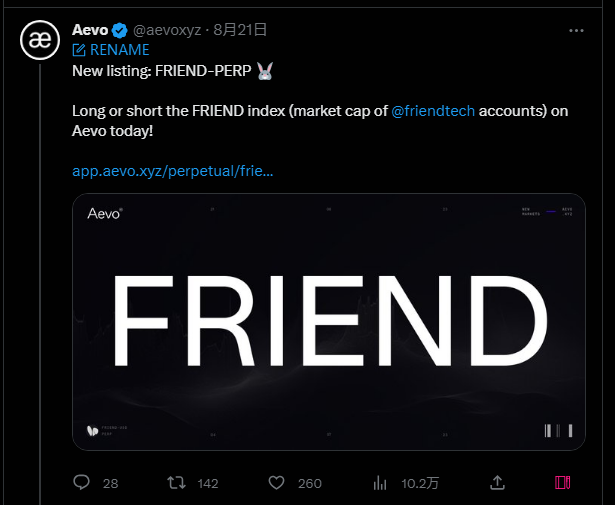Open the FRIEND banner image
615x505 pixels.
coord(329,322)
